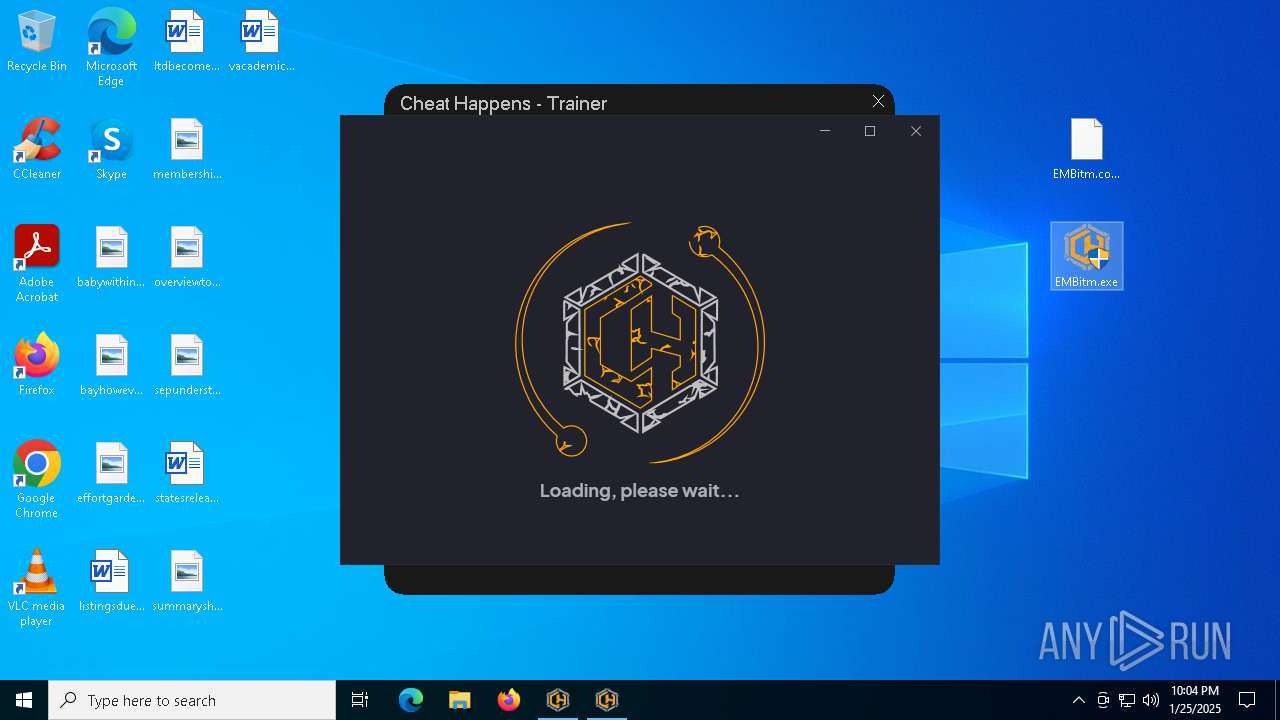Select the babywithin image file

pos(111,258)
